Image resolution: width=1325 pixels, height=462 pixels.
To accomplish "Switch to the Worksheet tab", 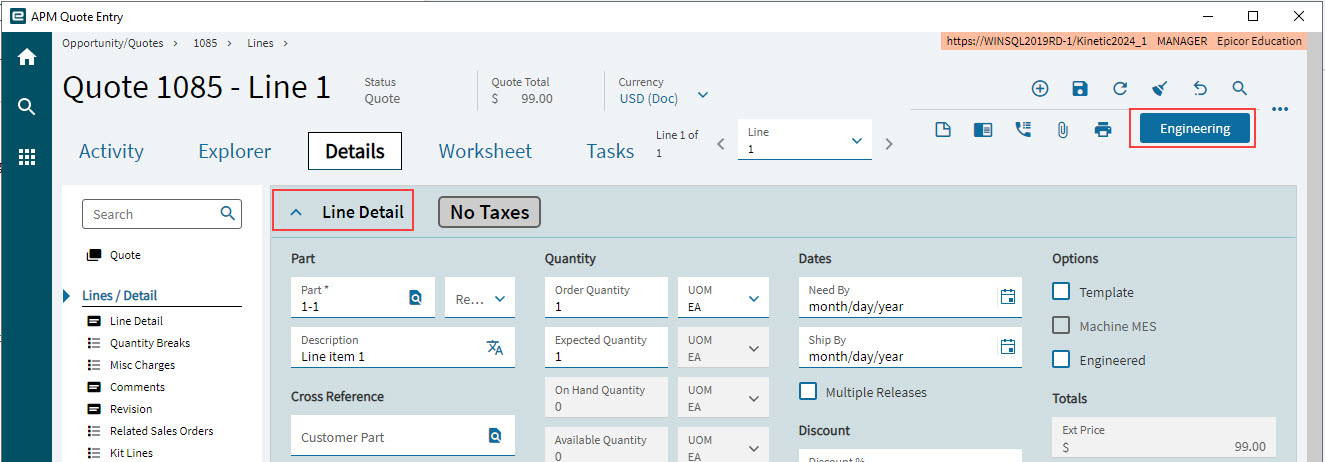I will 485,151.
